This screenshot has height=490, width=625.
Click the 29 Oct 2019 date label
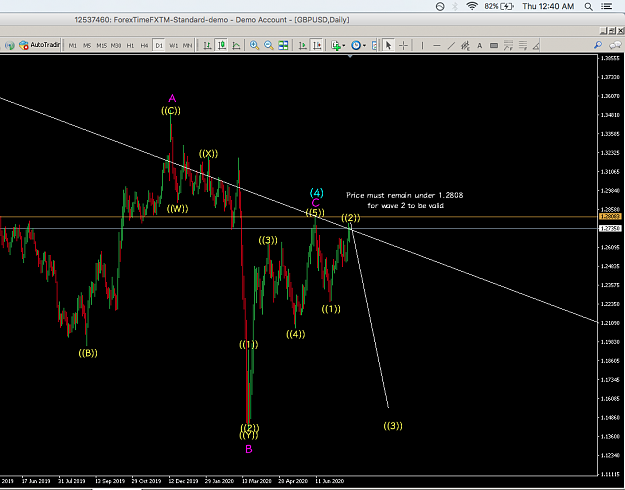pos(146,481)
